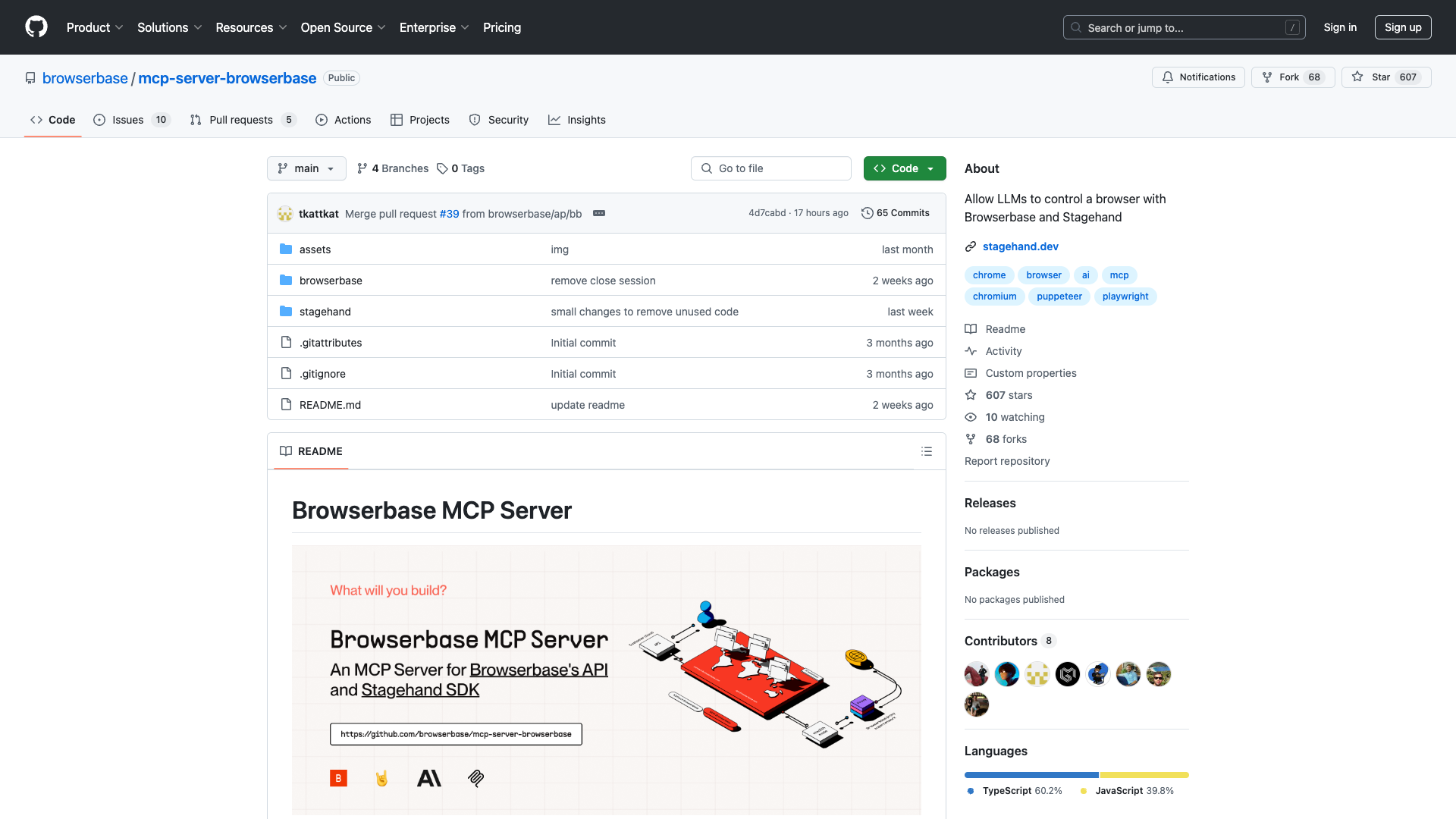The width and height of the screenshot is (1456, 819).
Task: Focus the Go to file search box
Action: point(770,168)
